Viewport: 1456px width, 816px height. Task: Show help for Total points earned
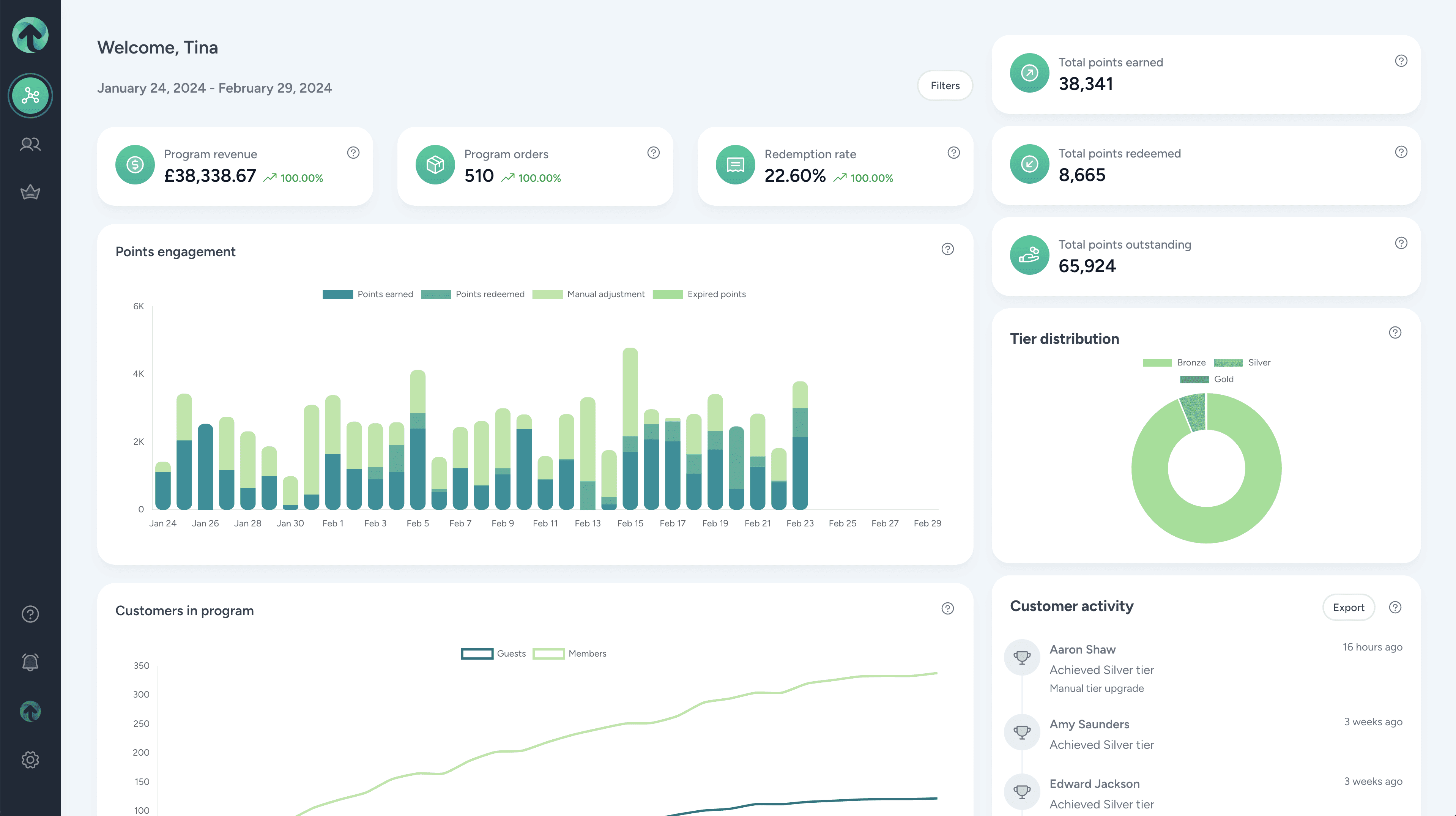[x=1401, y=60]
